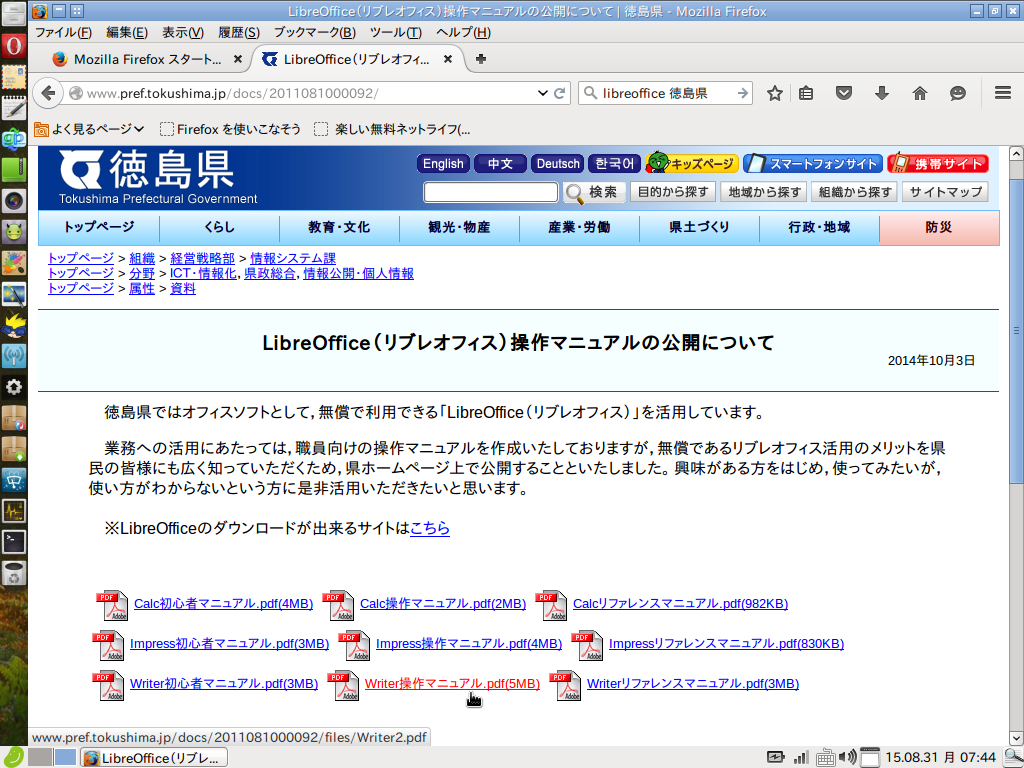Switch site language to Deutsch
The height and width of the screenshot is (768, 1024).
(558, 164)
